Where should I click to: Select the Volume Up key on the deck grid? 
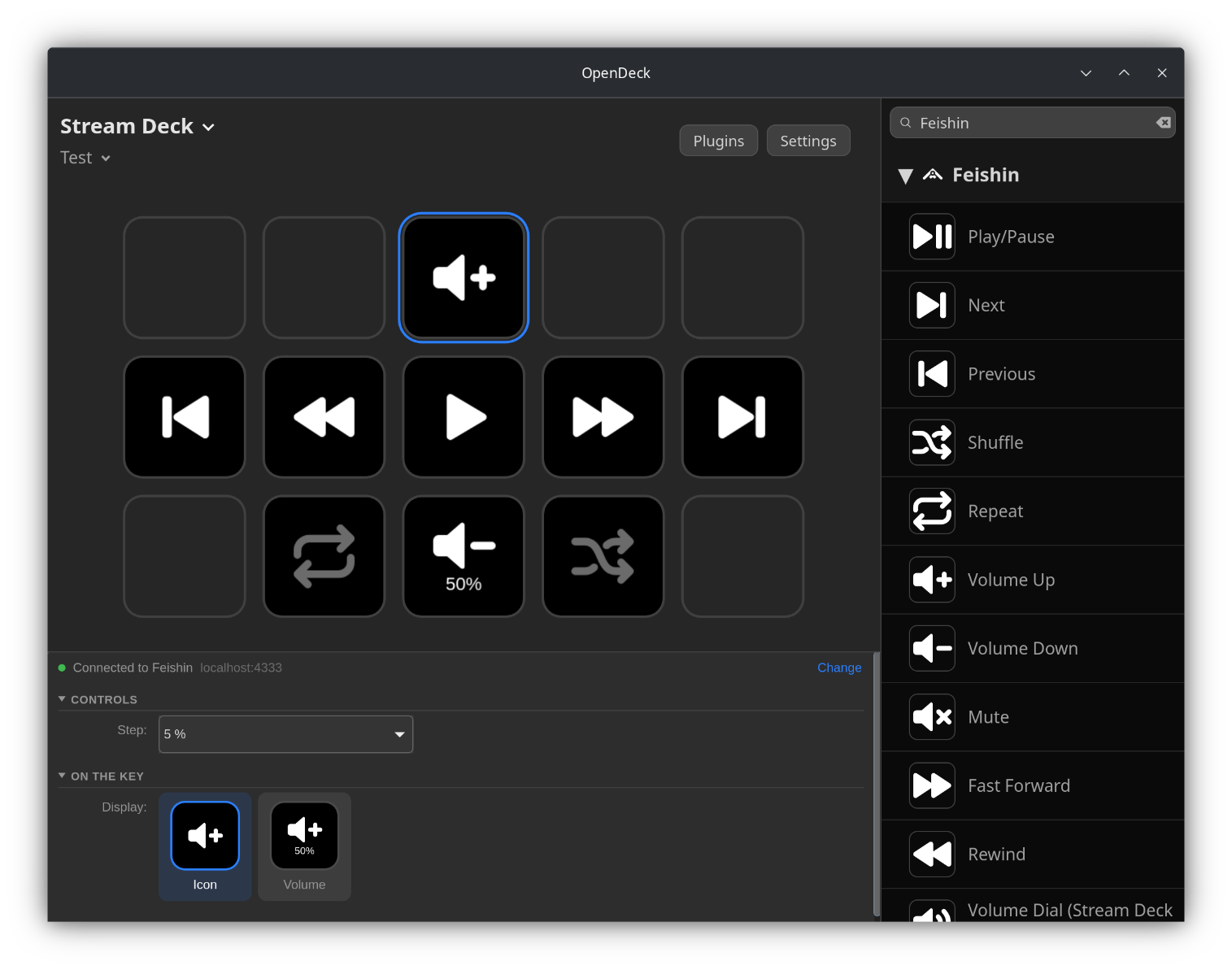(464, 277)
